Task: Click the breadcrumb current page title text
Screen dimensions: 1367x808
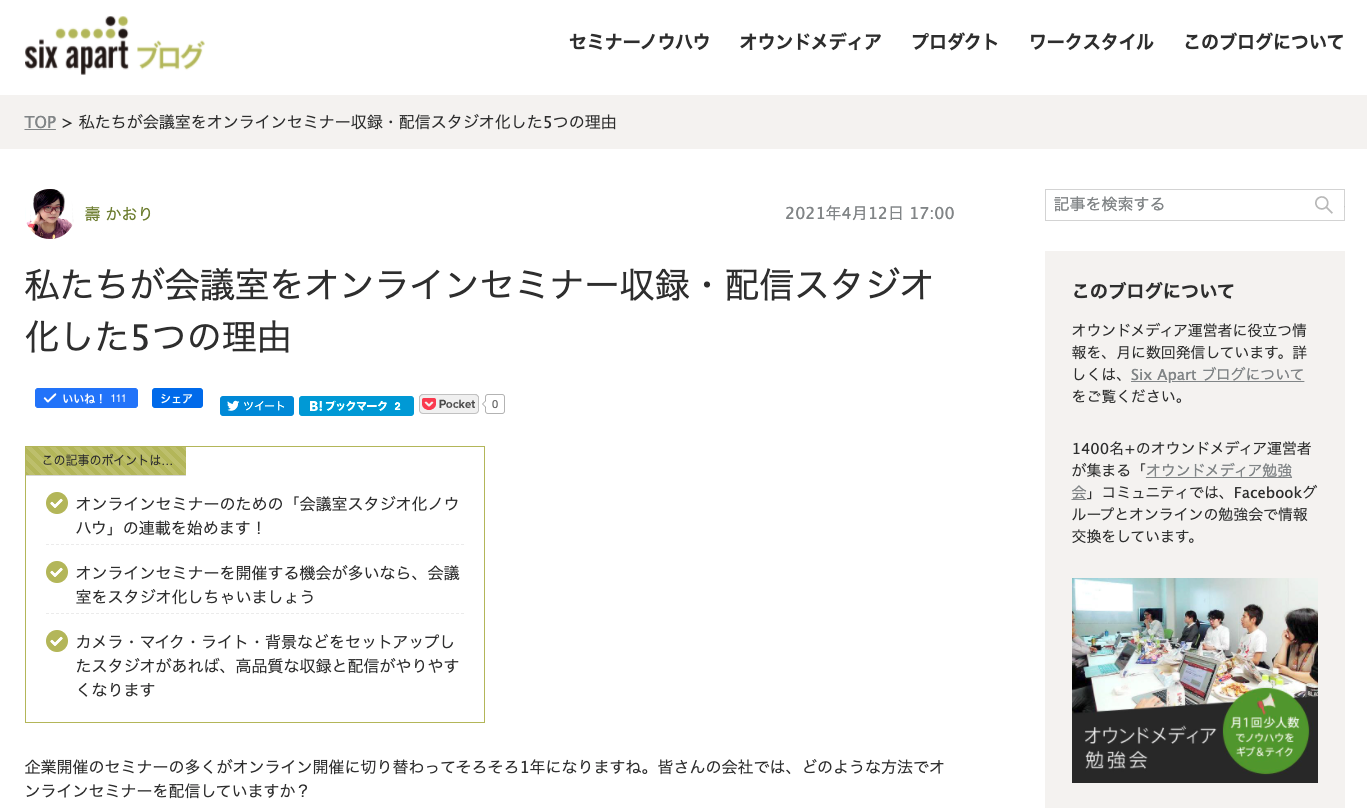Action: click(347, 122)
